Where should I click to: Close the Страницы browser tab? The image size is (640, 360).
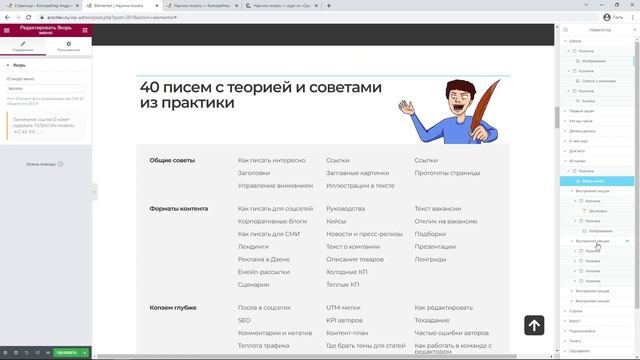[x=77, y=6]
